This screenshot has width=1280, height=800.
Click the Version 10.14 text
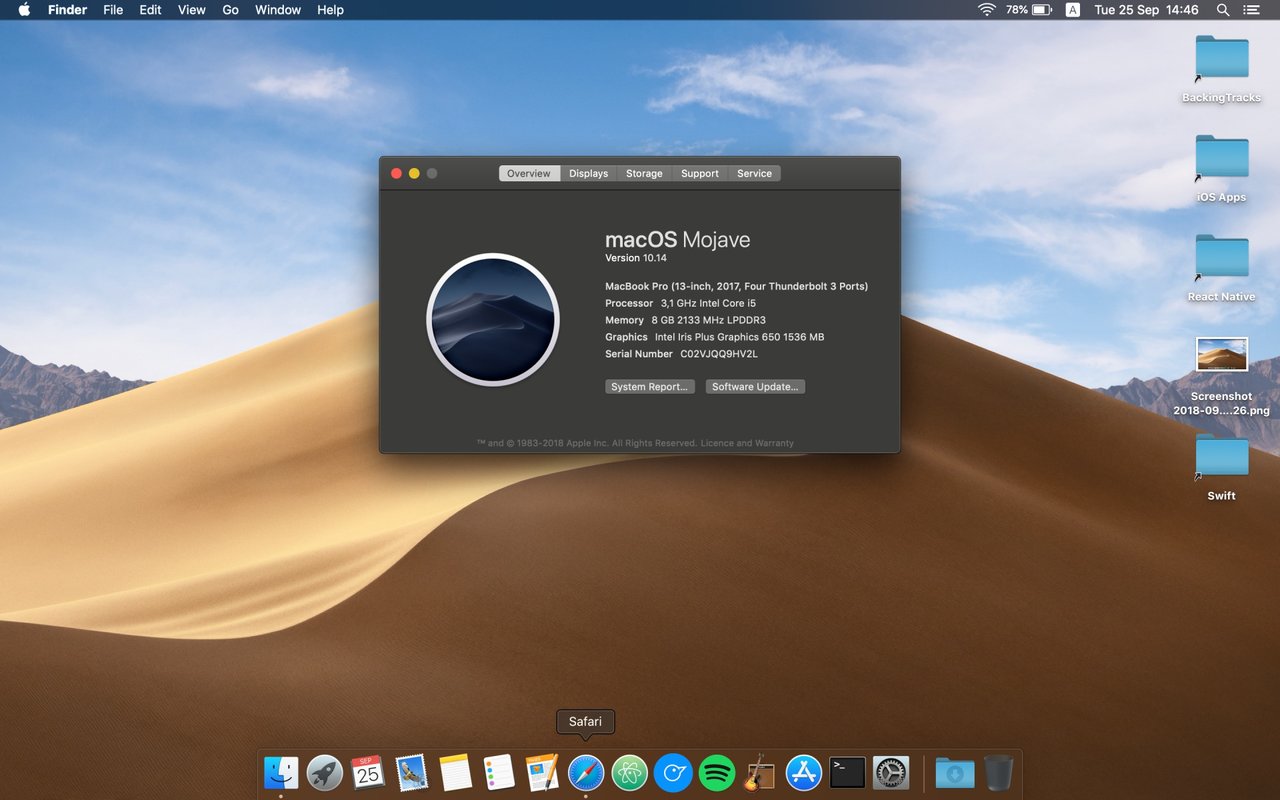[x=636, y=258]
